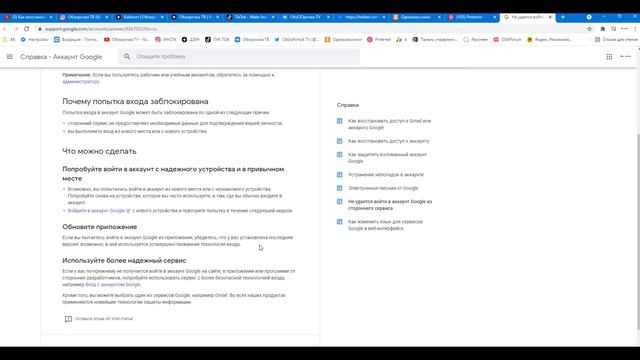640x360 pixels.
Task: Open the Настройки bookmark
Action: (x=34, y=40)
